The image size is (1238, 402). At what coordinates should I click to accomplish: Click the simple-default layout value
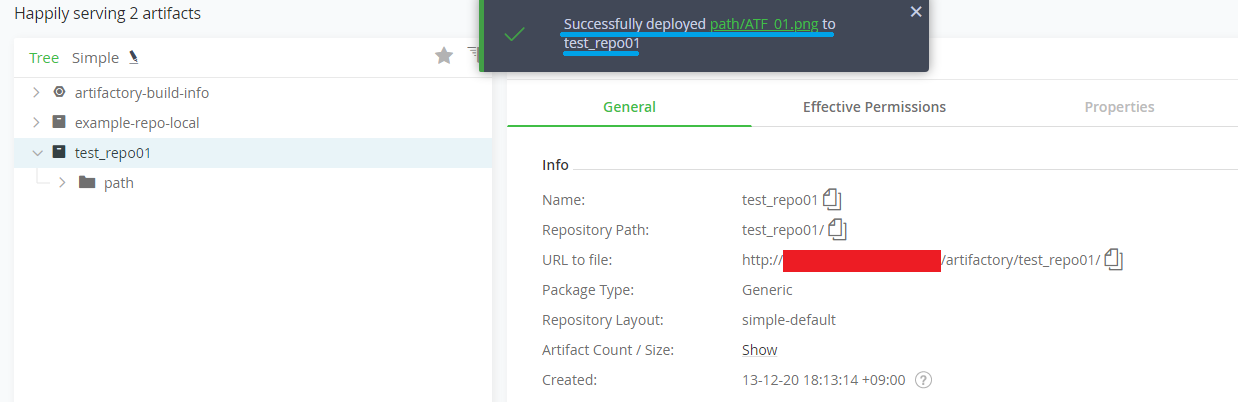[x=789, y=320]
